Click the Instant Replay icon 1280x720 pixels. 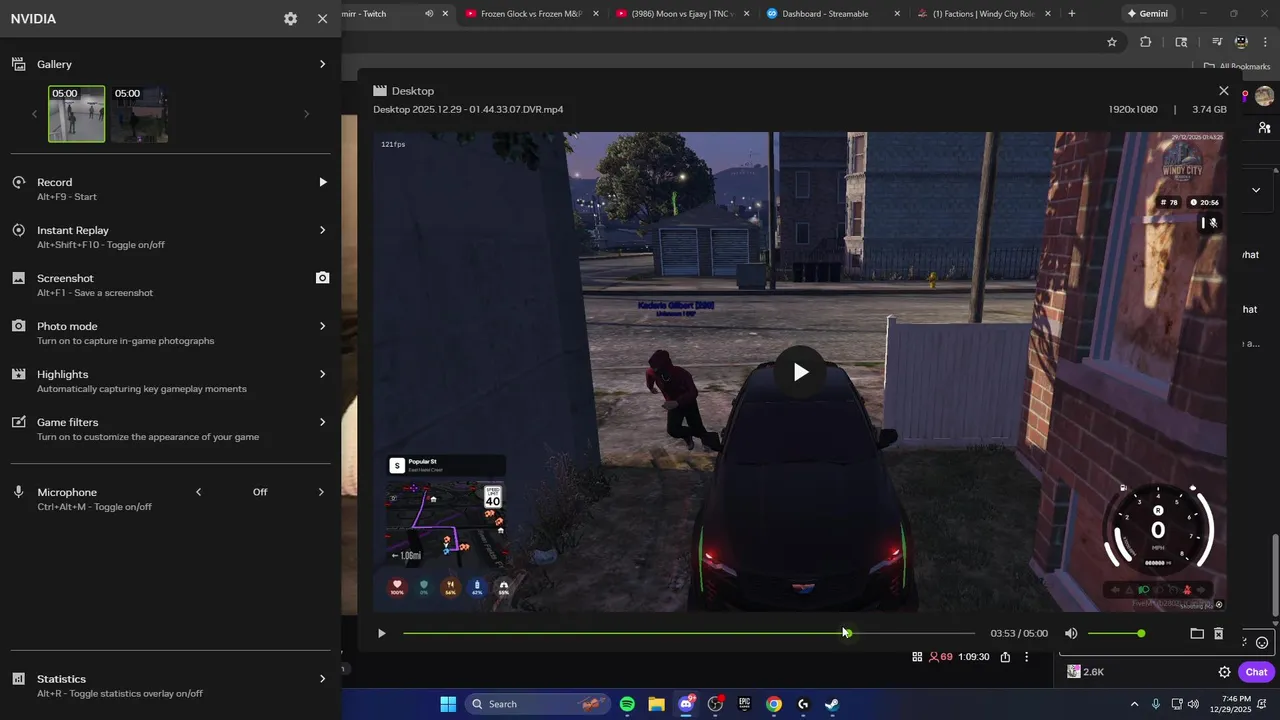click(x=18, y=230)
